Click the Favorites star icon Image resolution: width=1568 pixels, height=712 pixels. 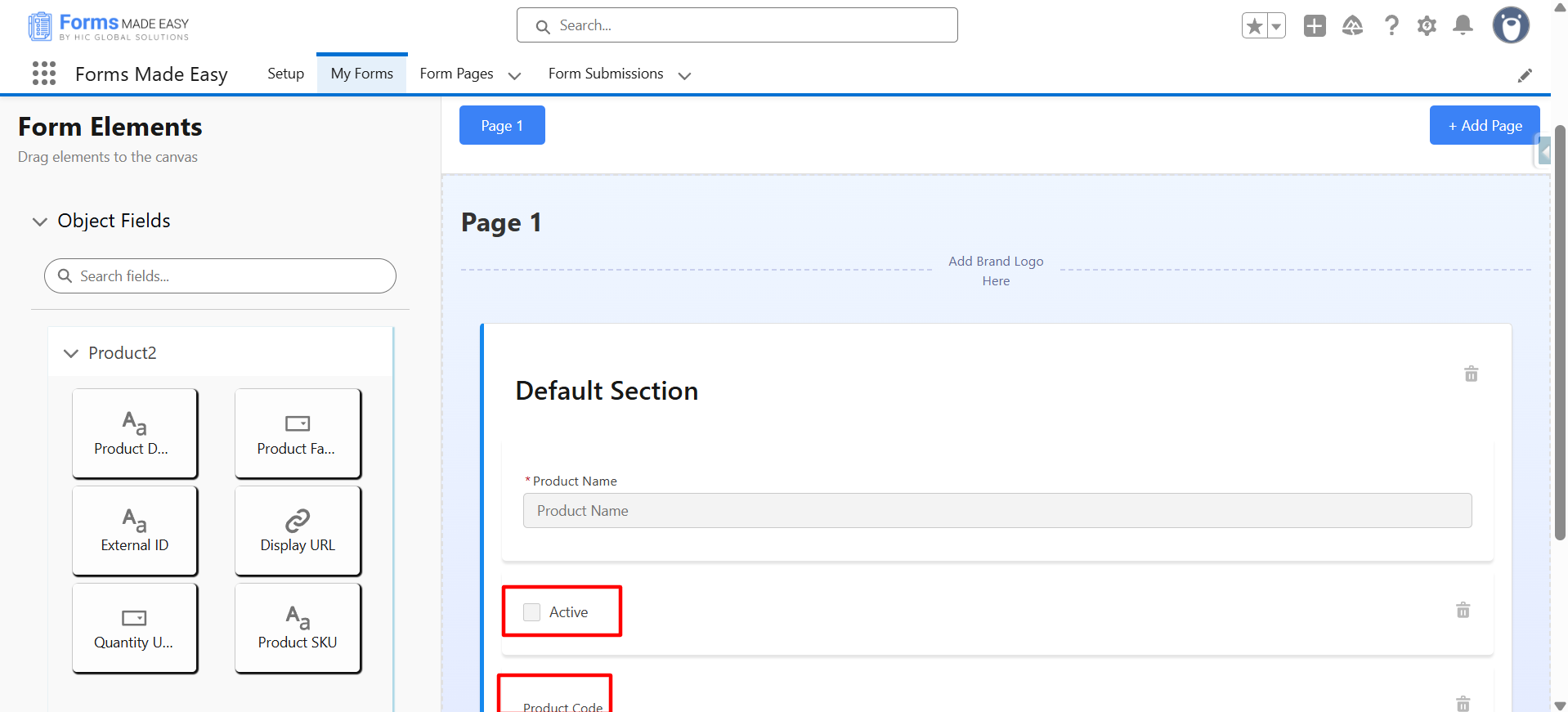[1254, 26]
